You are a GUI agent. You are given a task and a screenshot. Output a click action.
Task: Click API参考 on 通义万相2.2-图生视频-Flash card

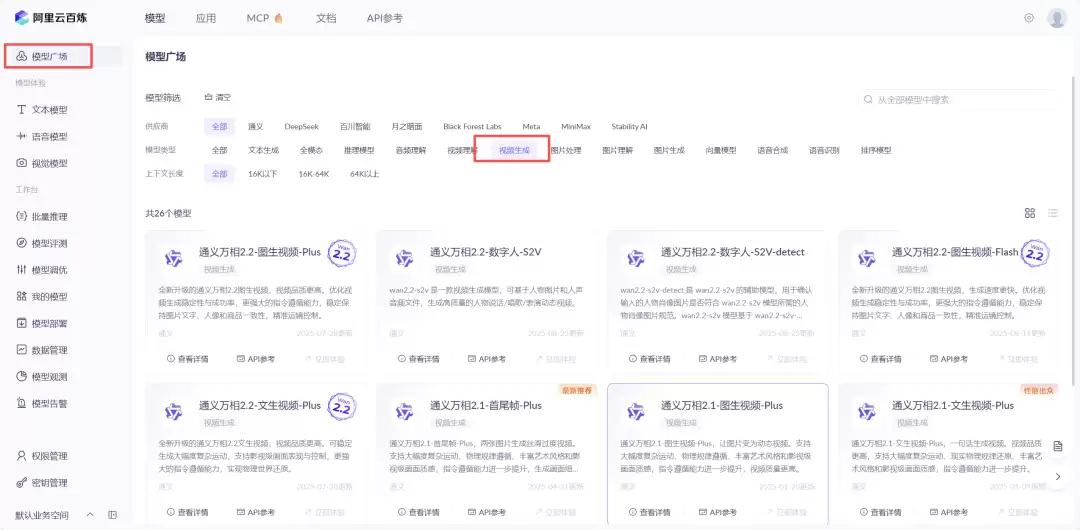tap(949, 359)
